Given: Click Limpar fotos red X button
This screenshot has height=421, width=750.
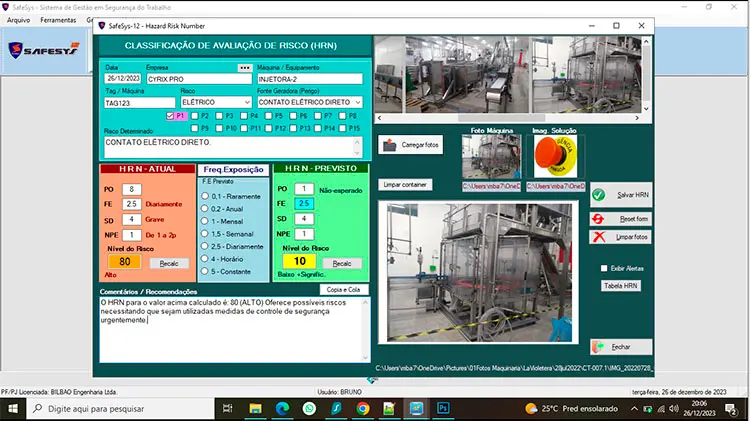Looking at the screenshot, I should [x=620, y=237].
